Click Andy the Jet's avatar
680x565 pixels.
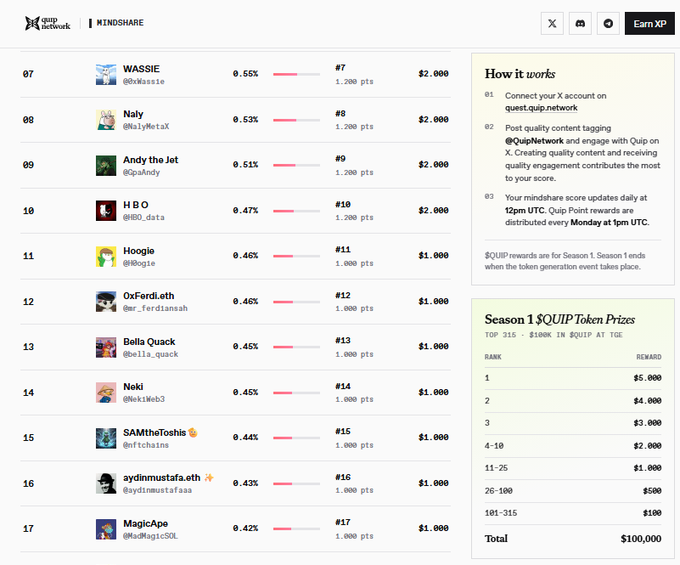(x=106, y=165)
